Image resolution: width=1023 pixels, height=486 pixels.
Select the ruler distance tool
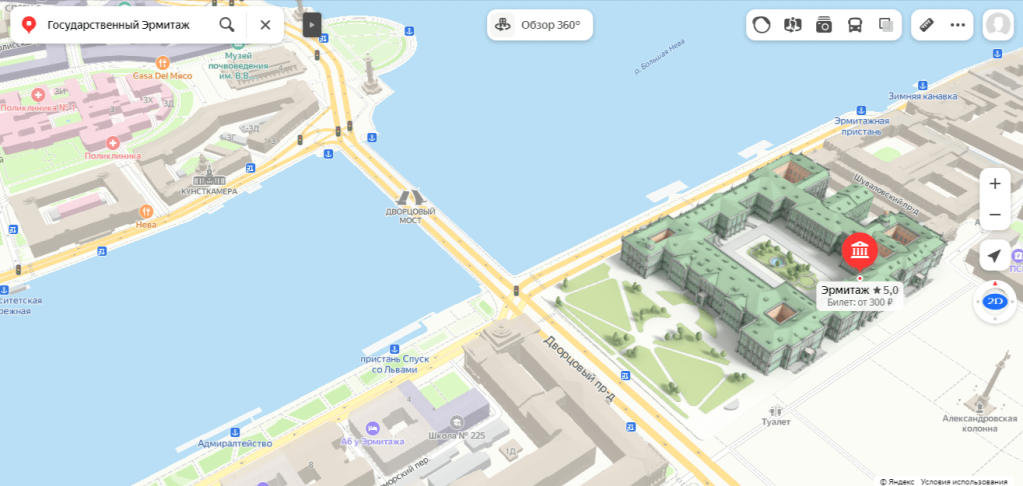[x=927, y=25]
